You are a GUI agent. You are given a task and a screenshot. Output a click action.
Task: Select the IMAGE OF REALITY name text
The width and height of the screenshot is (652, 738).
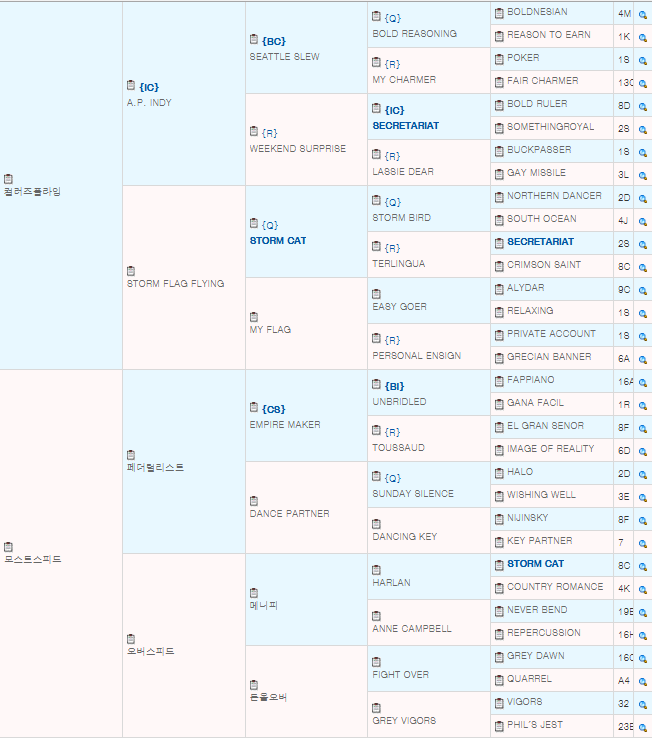point(550,449)
